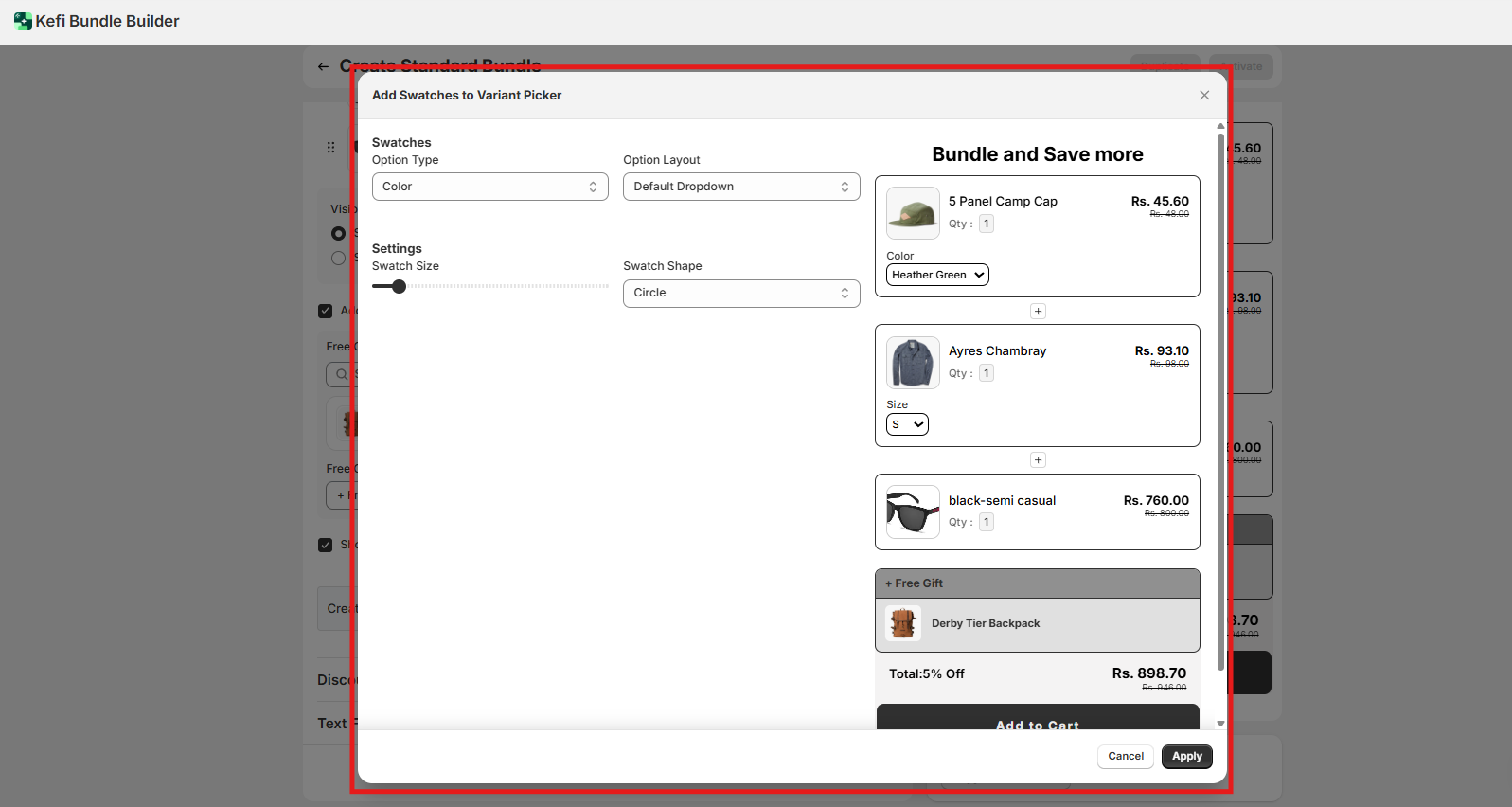Click the black-semi casual sunglasses image
This screenshot has height=807, width=1512.
point(913,512)
